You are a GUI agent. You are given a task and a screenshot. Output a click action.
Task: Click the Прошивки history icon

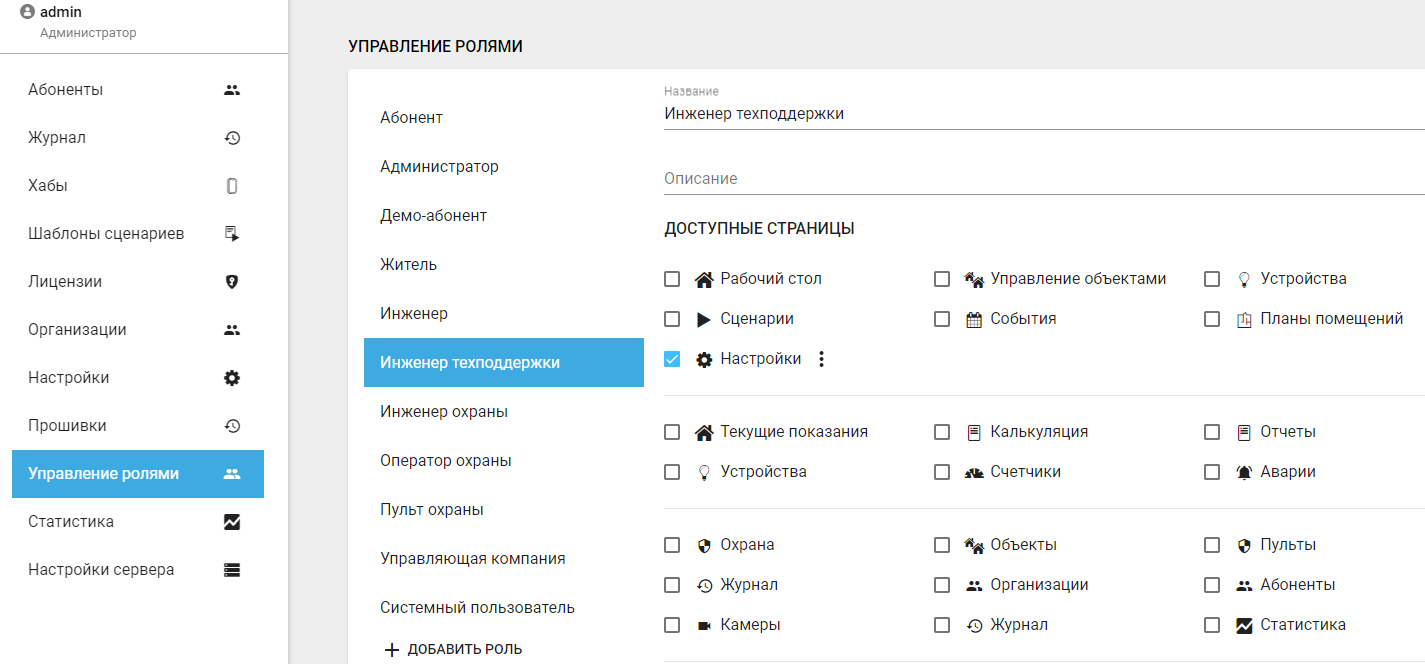coord(232,426)
